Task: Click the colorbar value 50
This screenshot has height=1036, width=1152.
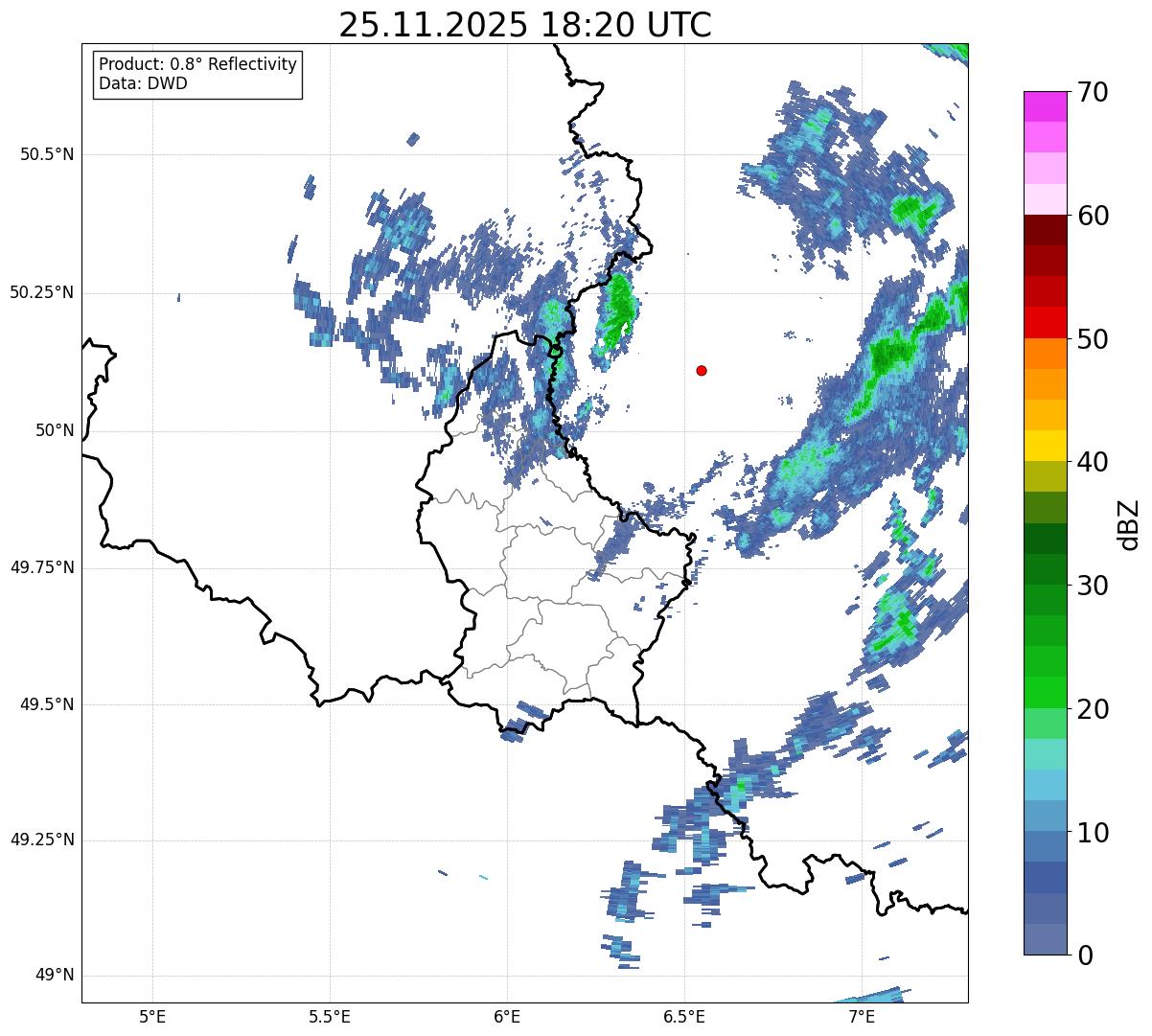Action: pos(1093,339)
